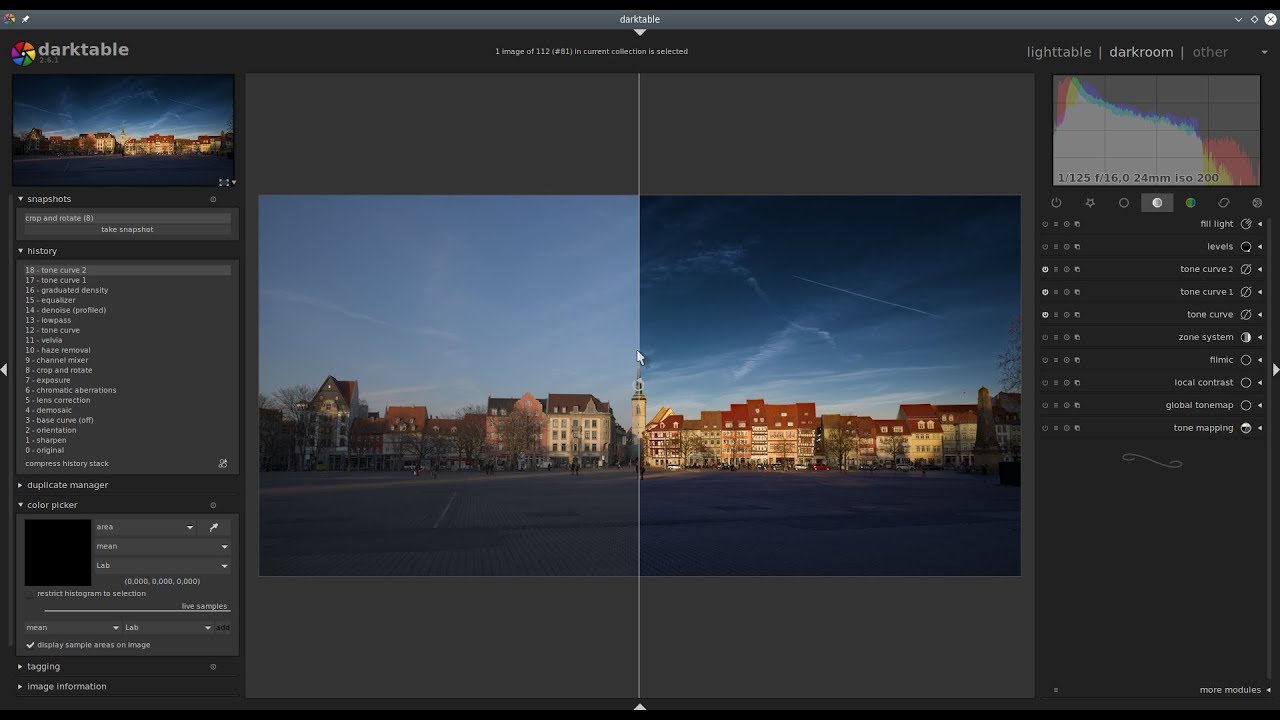This screenshot has width=1280, height=720.
Task: Expand the zone system module arrow
Action: (1260, 337)
